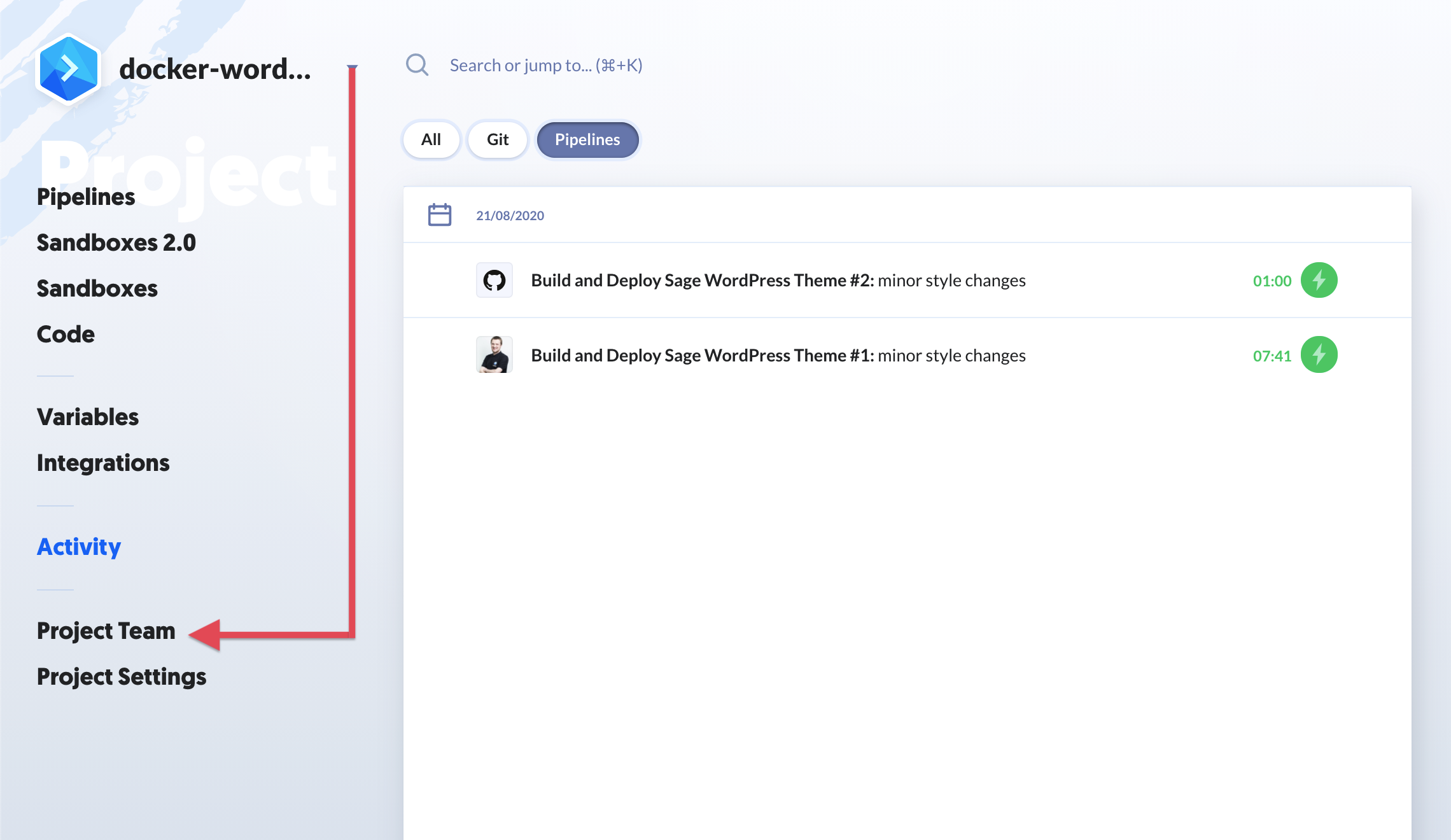The image size is (1451, 840).
Task: Select the Pipelines activity filter
Action: click(x=587, y=139)
